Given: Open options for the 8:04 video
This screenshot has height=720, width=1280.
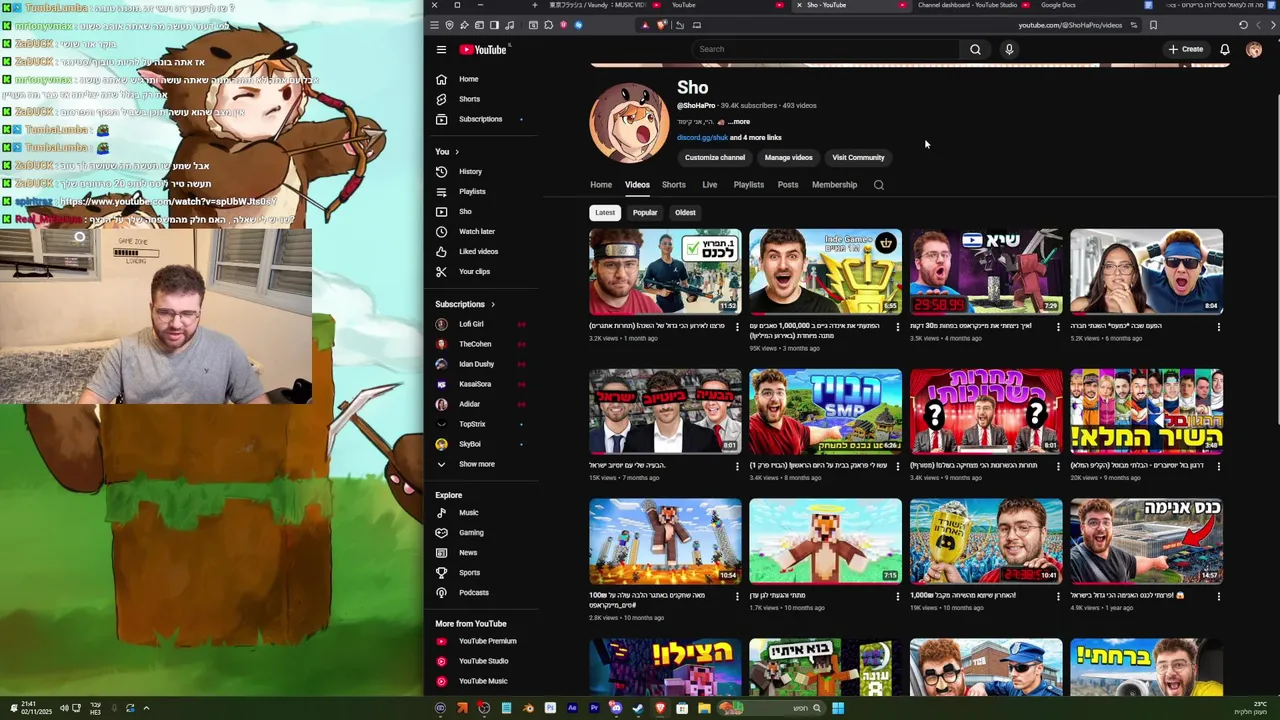Looking at the screenshot, I should click(1218, 326).
